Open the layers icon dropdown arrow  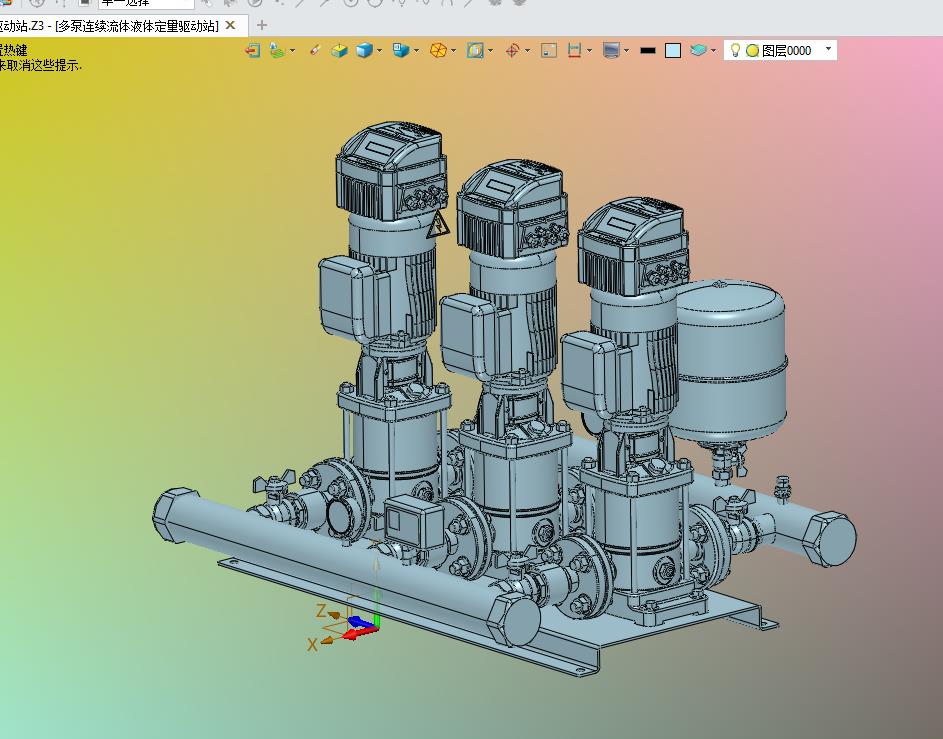coord(713,51)
